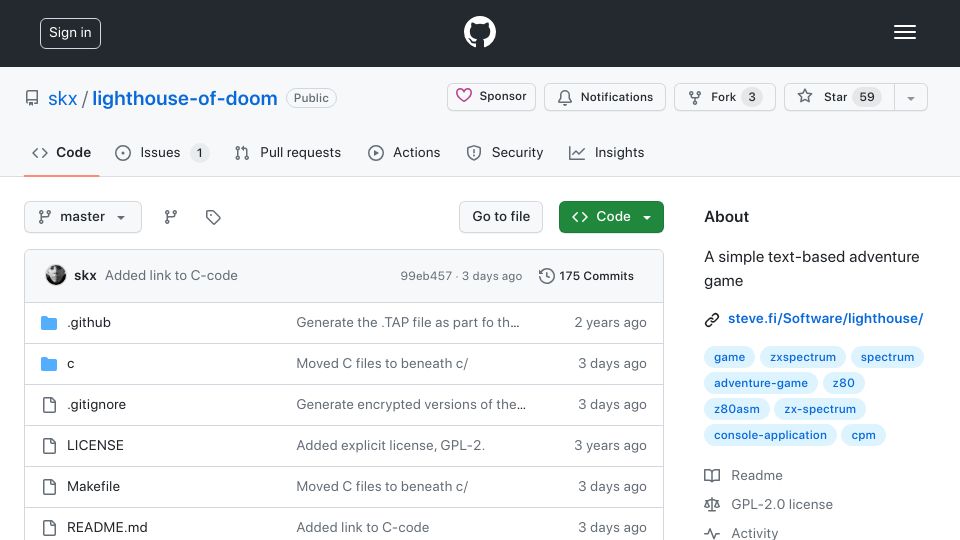Open the Insights tab

(606, 152)
